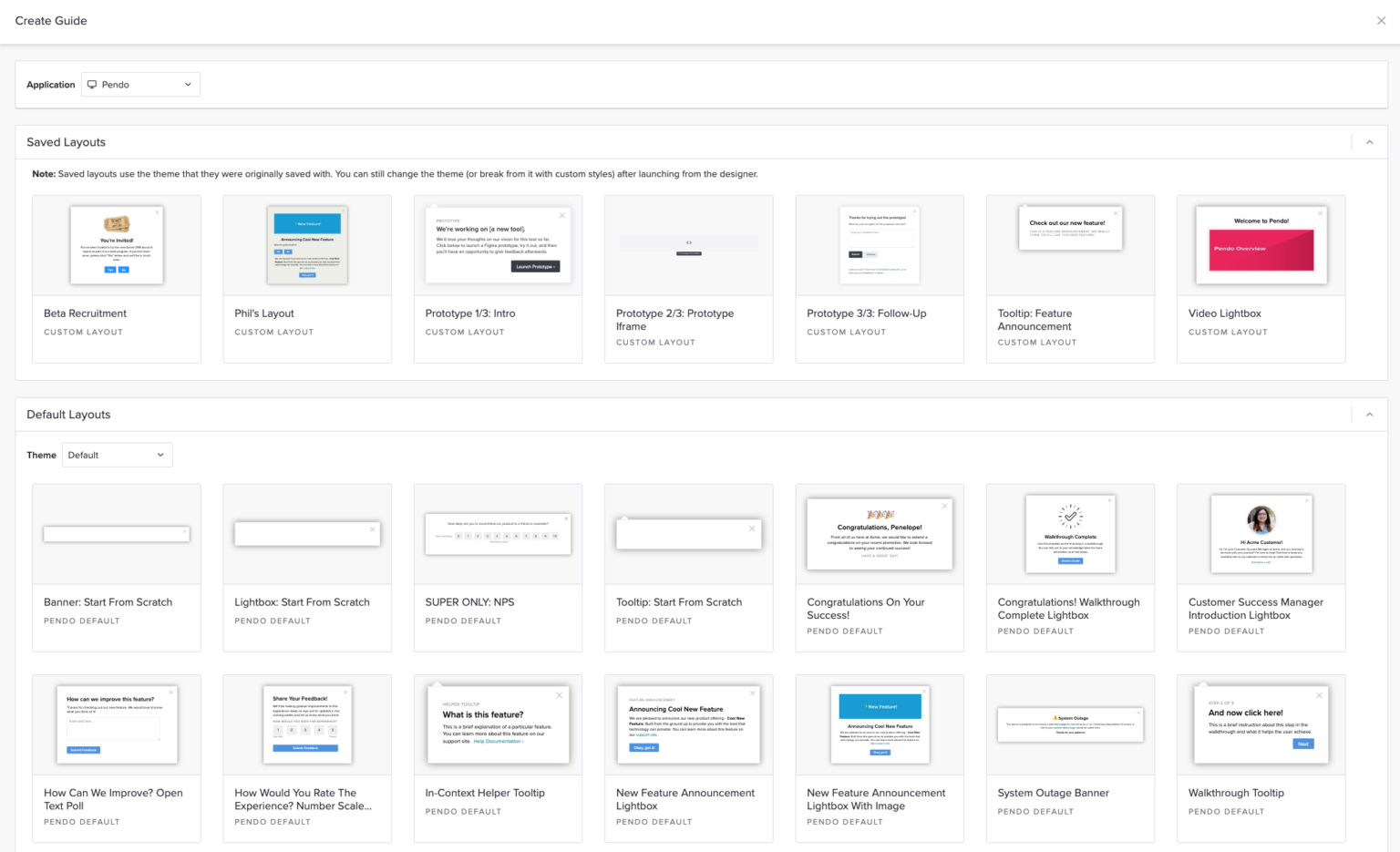Image resolution: width=1400 pixels, height=852 pixels.
Task: Open the Theme dropdown
Action: 117,455
